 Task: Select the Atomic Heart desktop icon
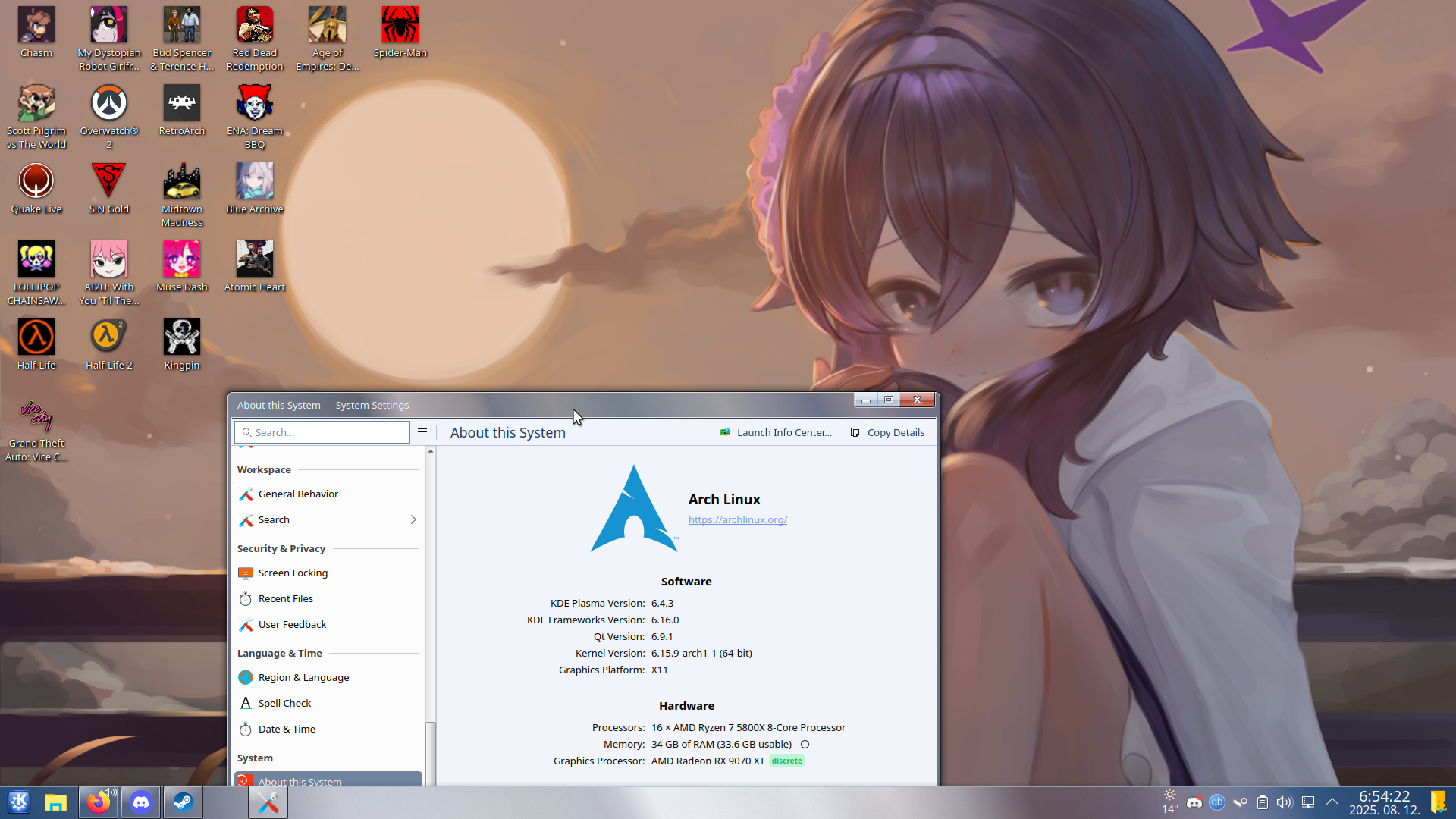pos(255,266)
